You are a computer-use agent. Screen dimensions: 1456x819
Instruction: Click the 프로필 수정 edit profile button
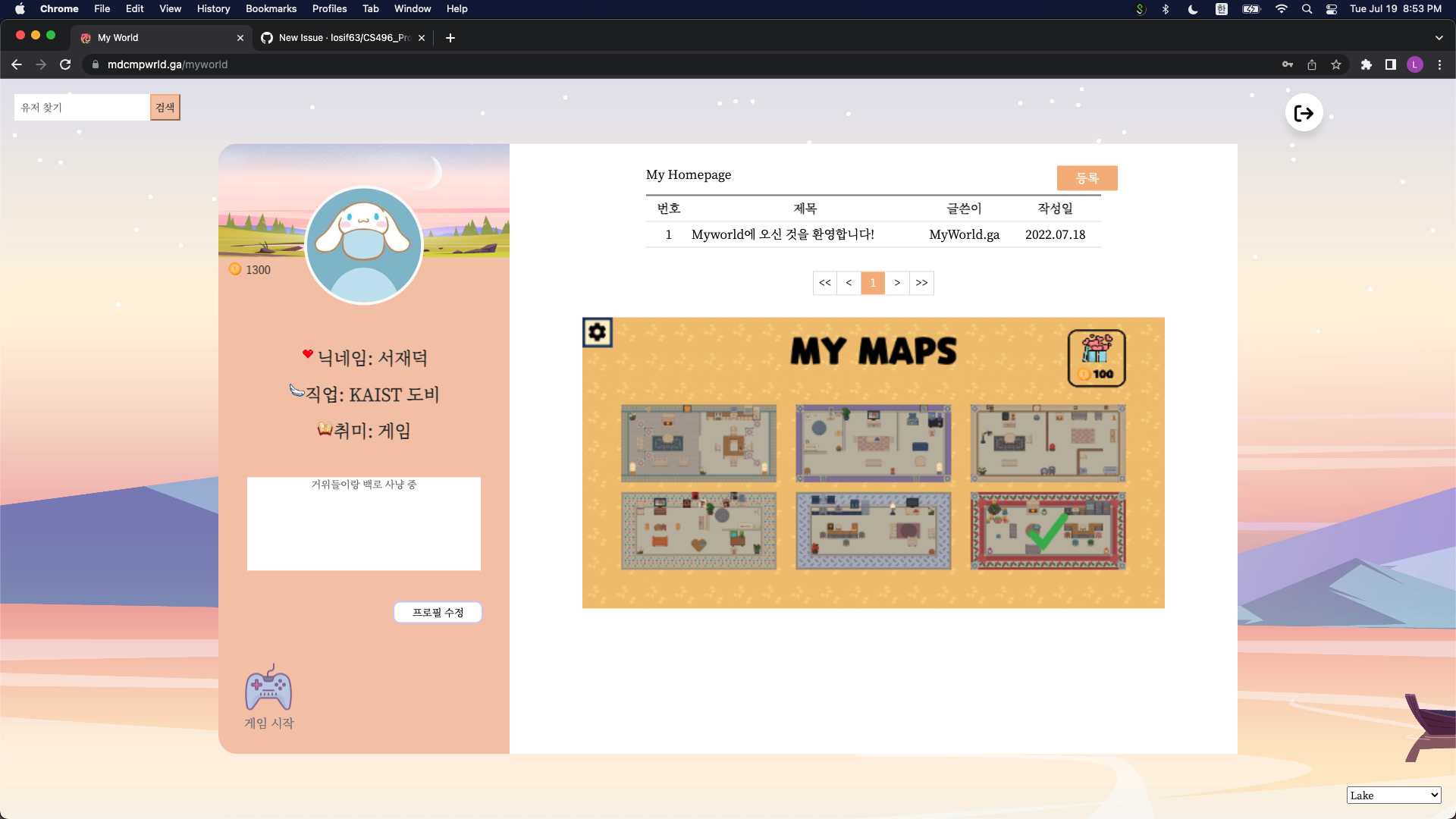(438, 612)
